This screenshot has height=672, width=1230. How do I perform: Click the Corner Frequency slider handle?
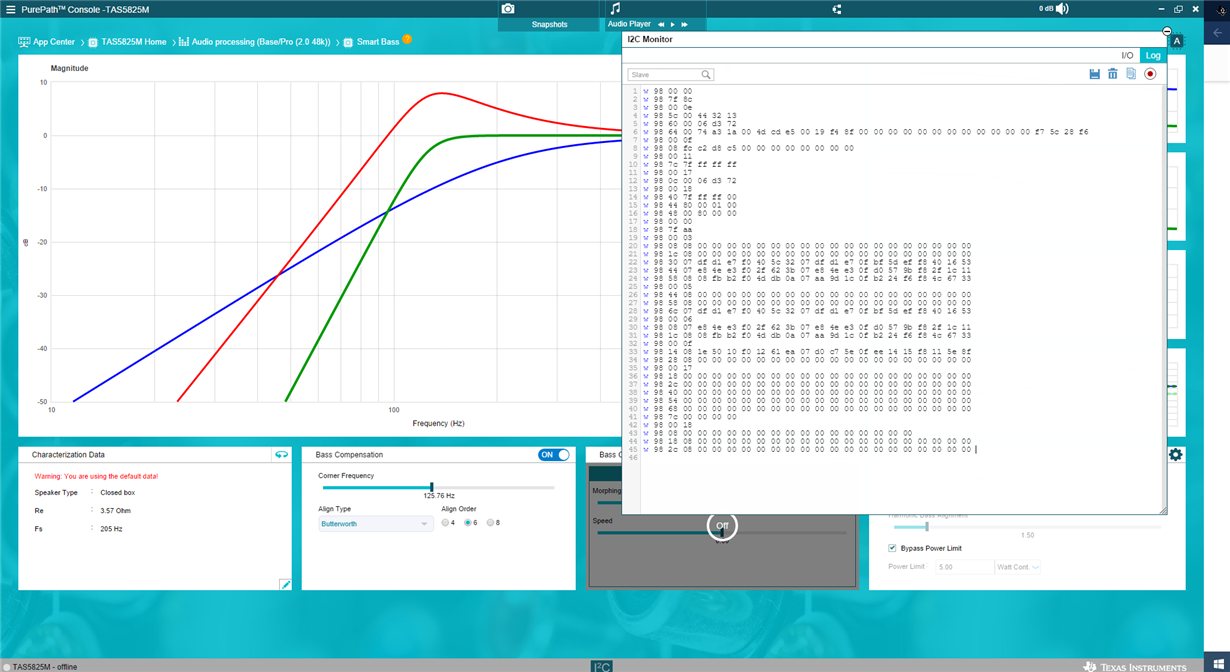coord(432,487)
